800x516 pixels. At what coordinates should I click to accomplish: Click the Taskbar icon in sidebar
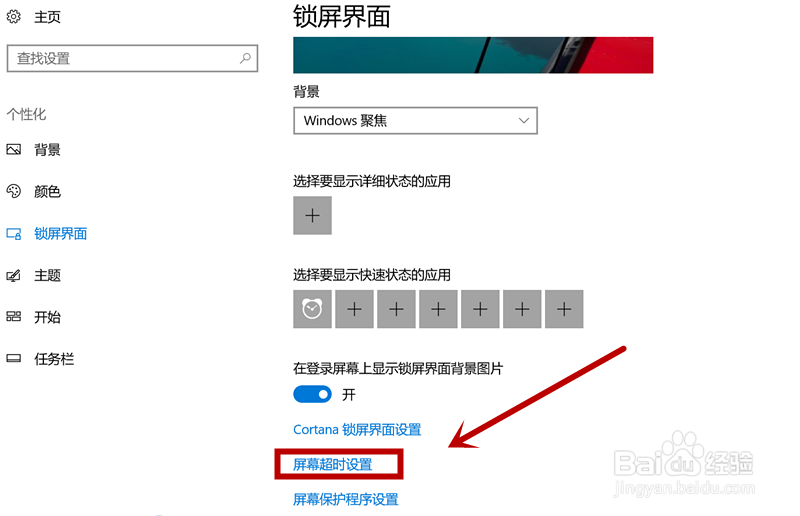coord(14,359)
